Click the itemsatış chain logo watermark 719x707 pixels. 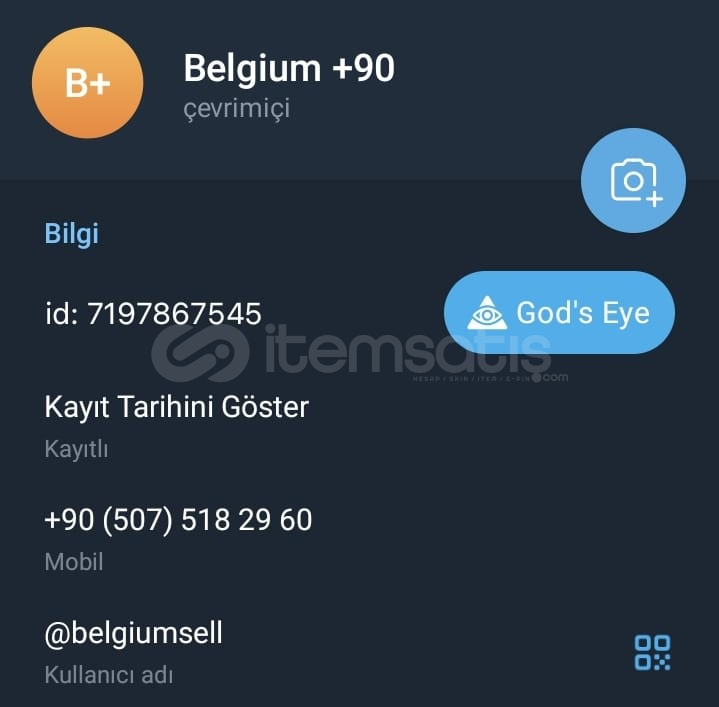tap(200, 353)
